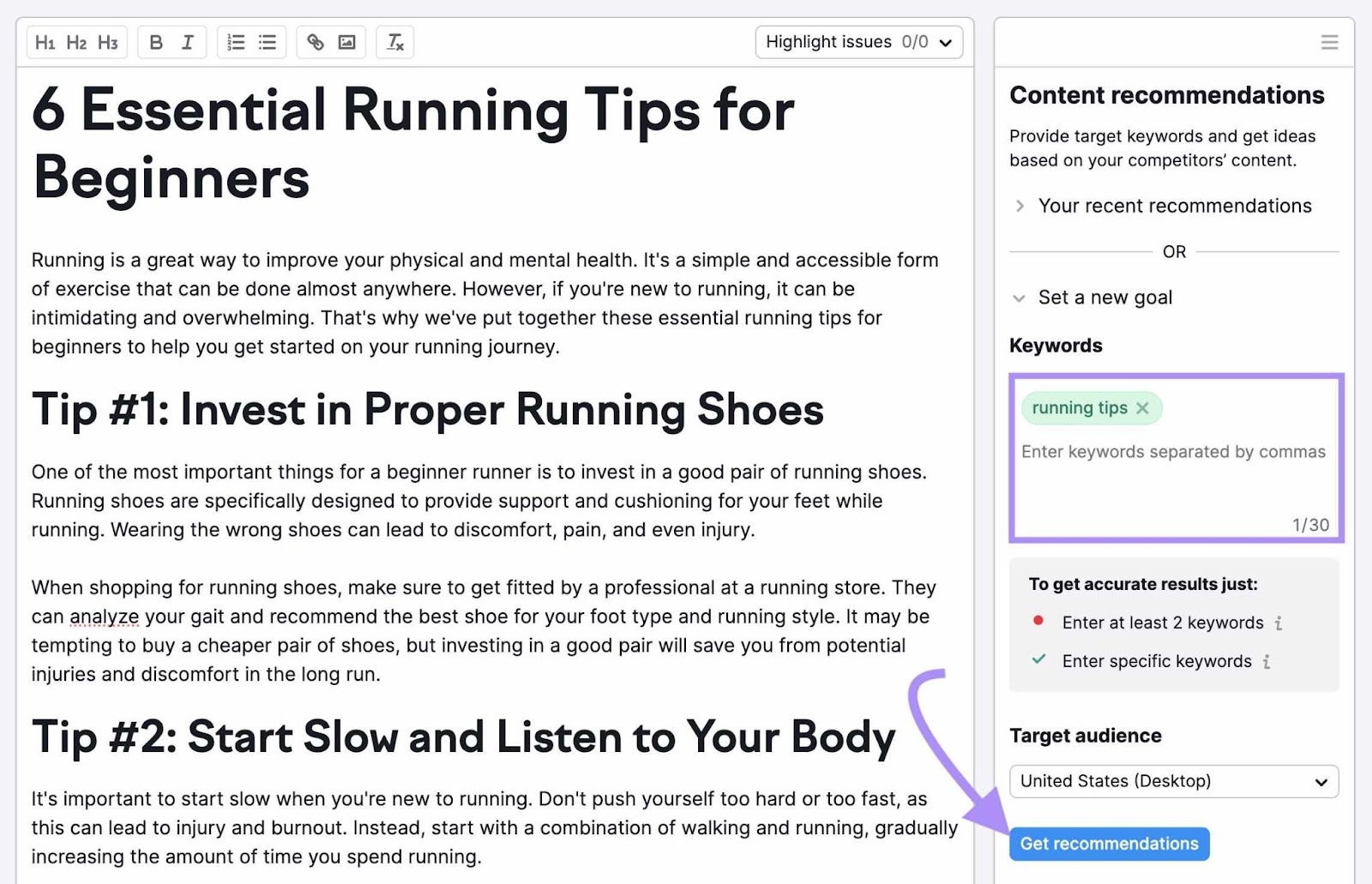Insert a numbered list
Screen dimensions: 1372x884
click(x=235, y=41)
